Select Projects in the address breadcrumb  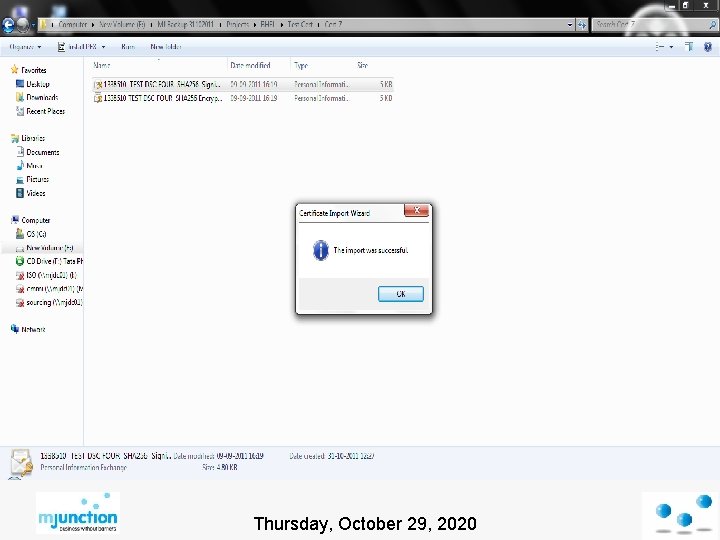[237, 24]
